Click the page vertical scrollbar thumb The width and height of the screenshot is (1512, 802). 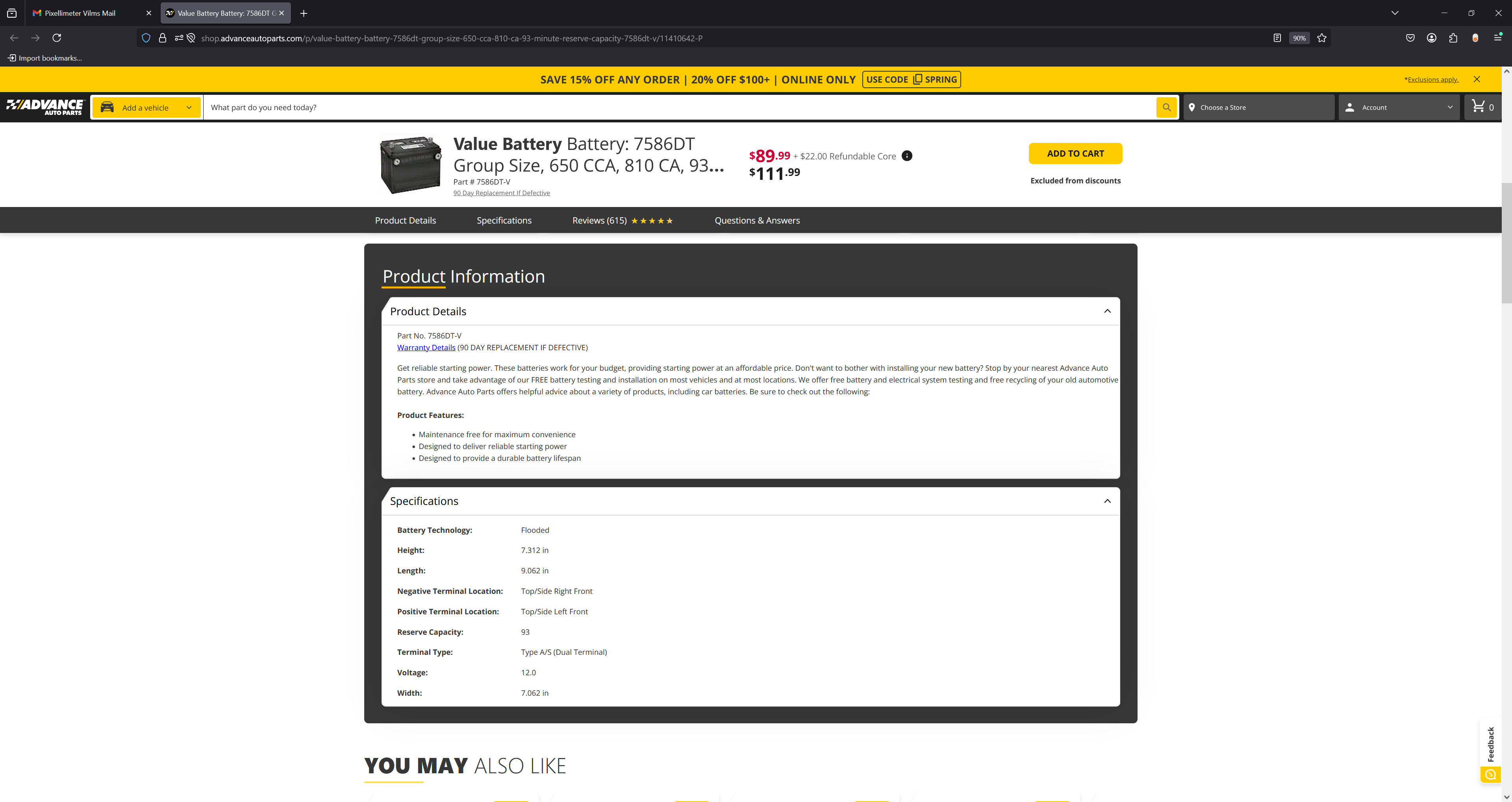point(1506,244)
